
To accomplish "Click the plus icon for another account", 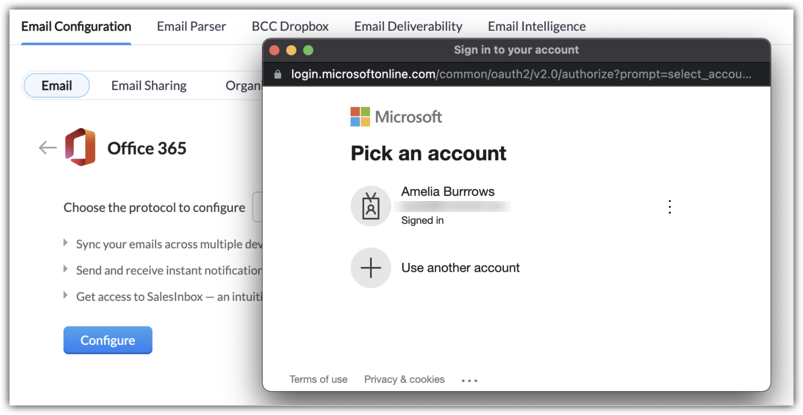I will click(x=370, y=268).
